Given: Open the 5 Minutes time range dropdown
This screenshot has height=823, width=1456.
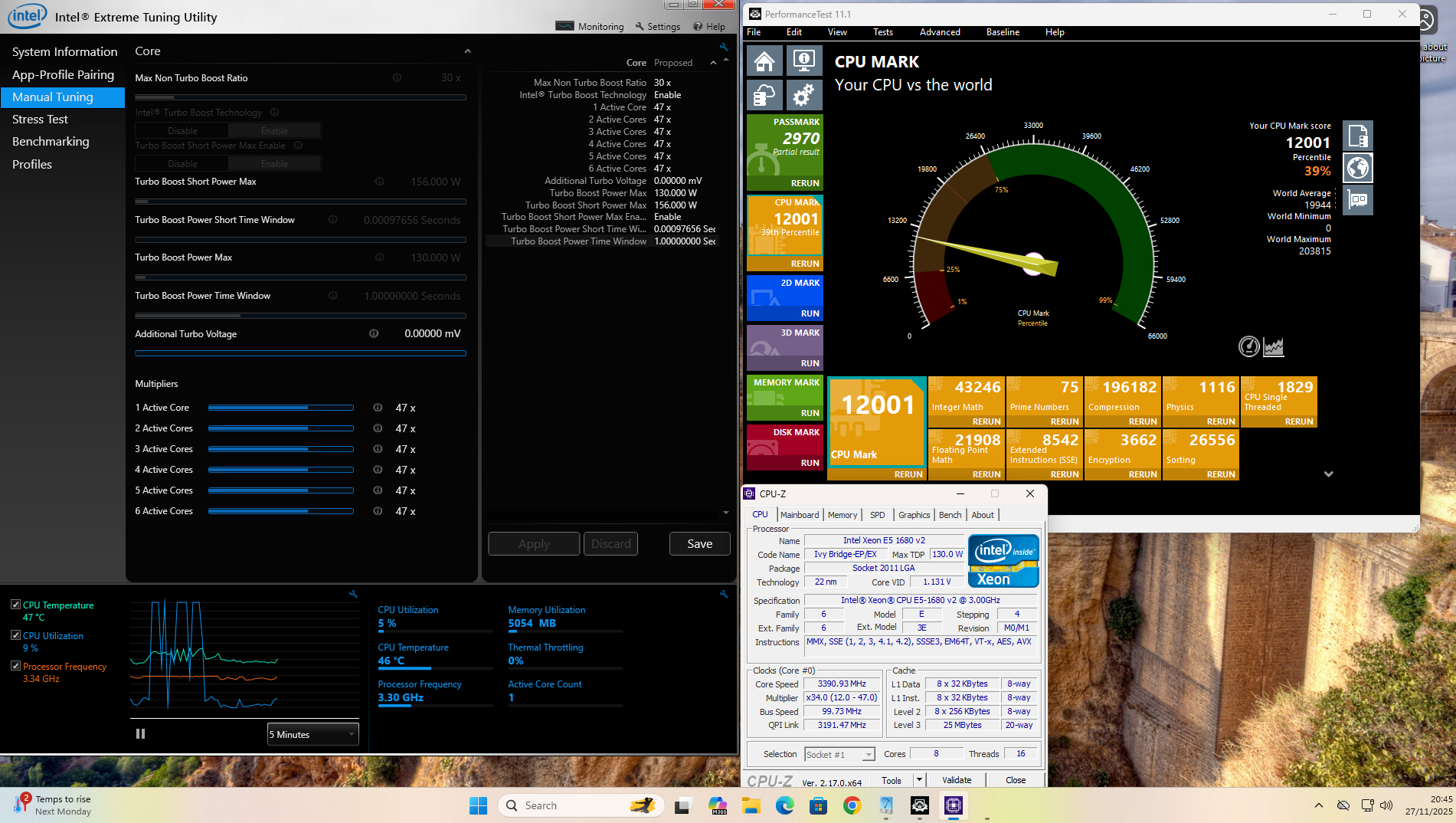Looking at the screenshot, I should click(312, 734).
